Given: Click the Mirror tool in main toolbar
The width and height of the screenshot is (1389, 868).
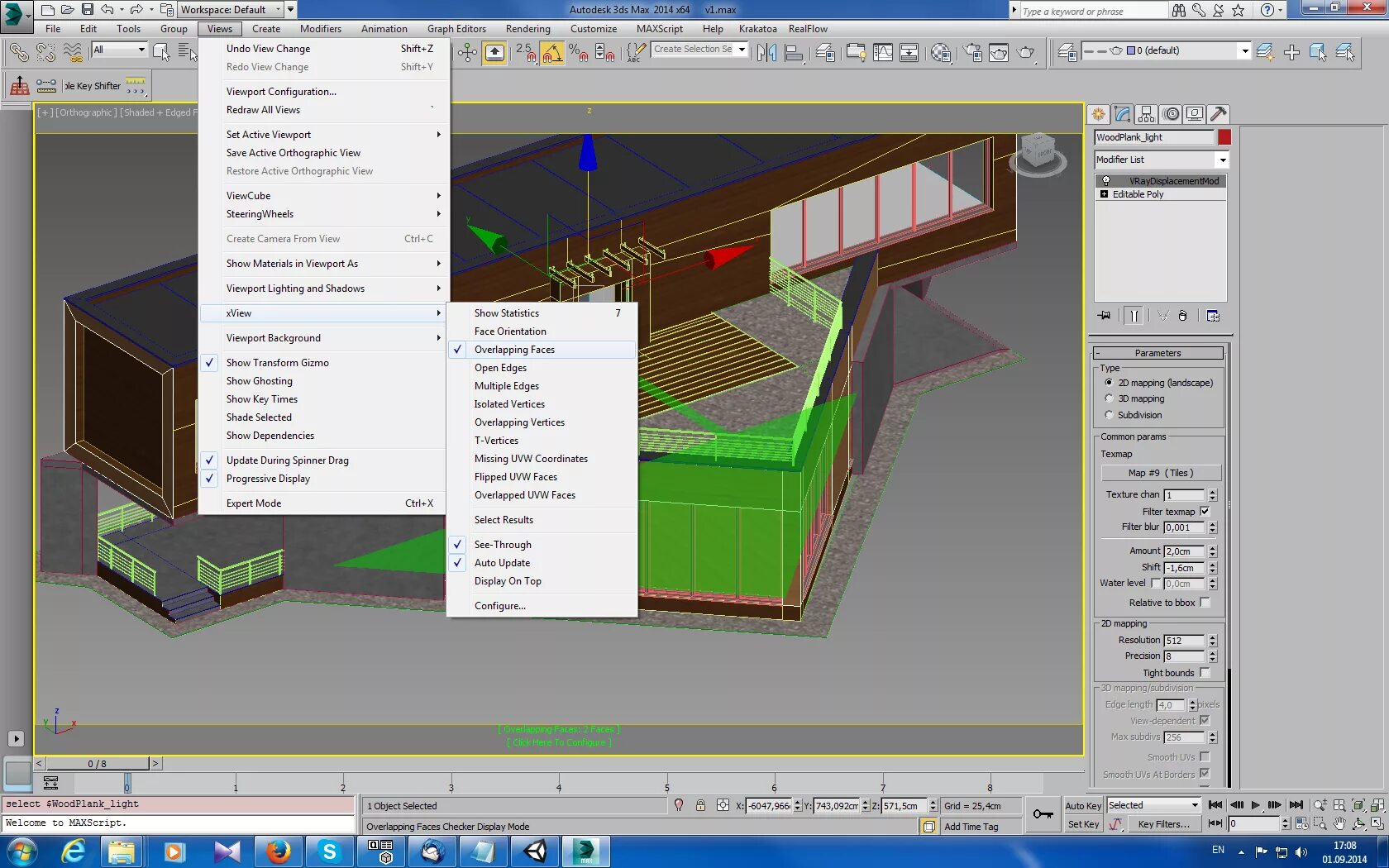Looking at the screenshot, I should point(766,53).
